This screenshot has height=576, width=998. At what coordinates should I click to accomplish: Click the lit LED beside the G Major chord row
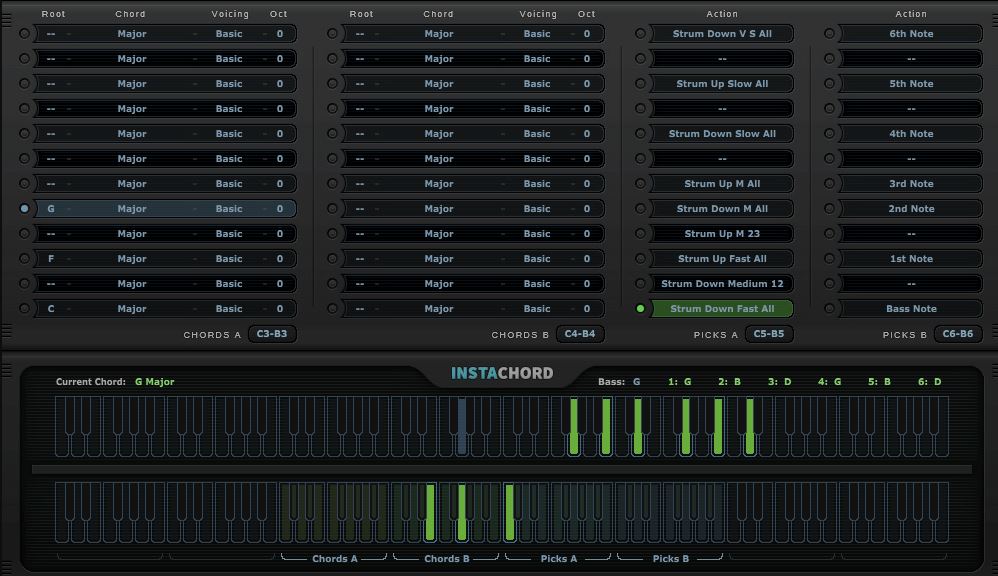pos(24,208)
